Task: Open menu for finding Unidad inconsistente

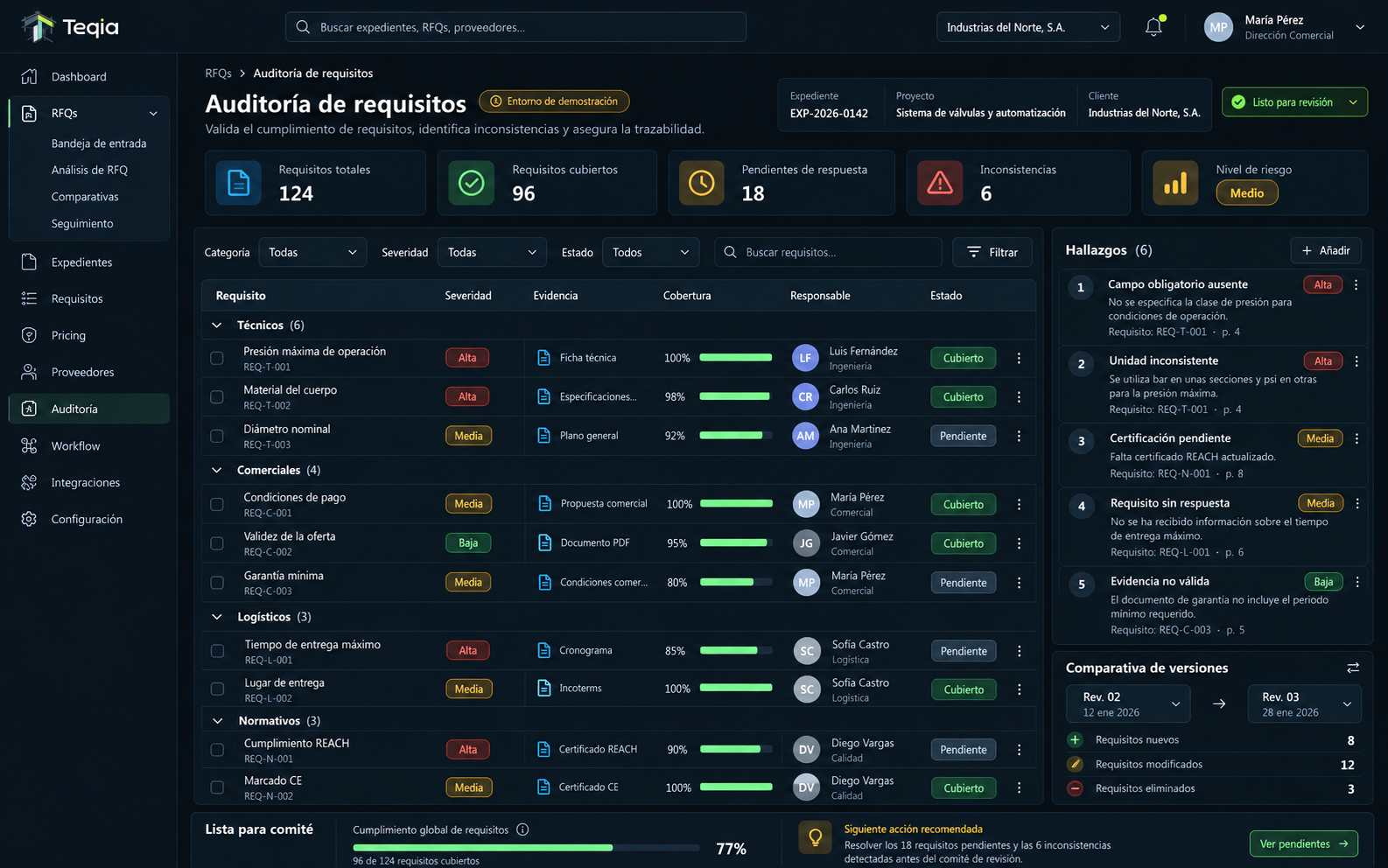Action: tap(1356, 360)
